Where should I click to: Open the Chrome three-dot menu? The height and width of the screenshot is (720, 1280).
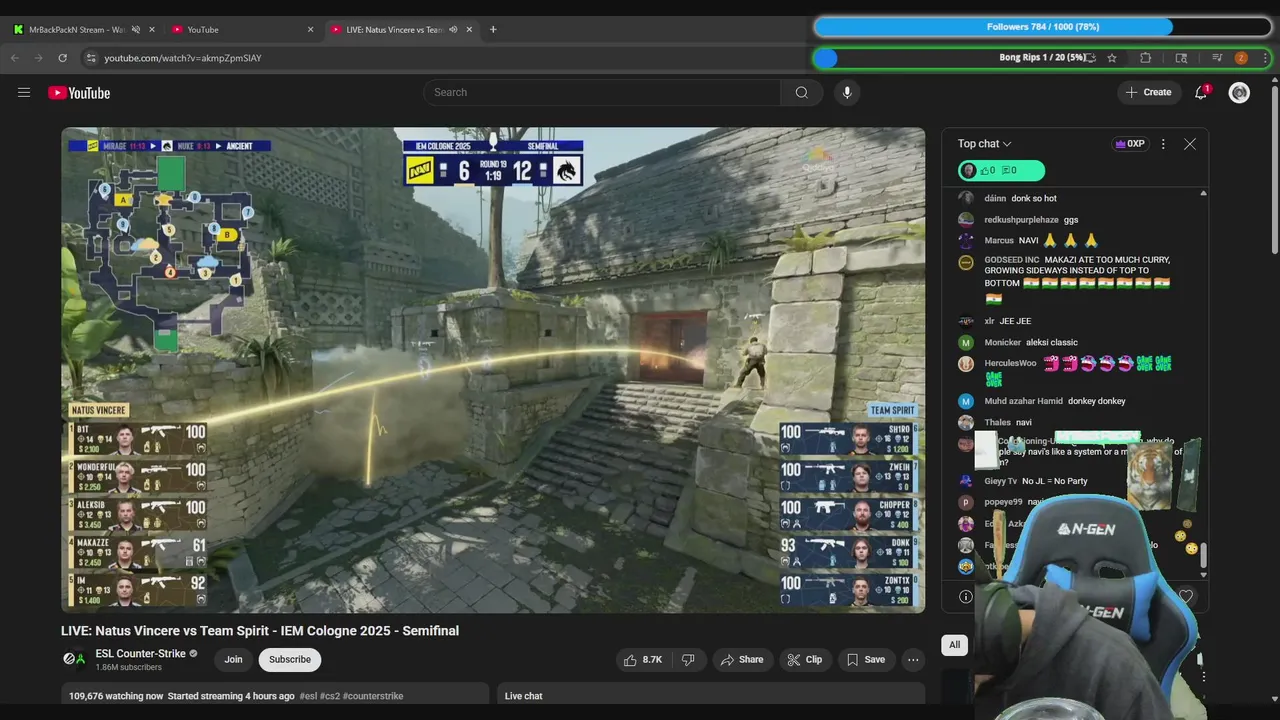click(x=1265, y=58)
